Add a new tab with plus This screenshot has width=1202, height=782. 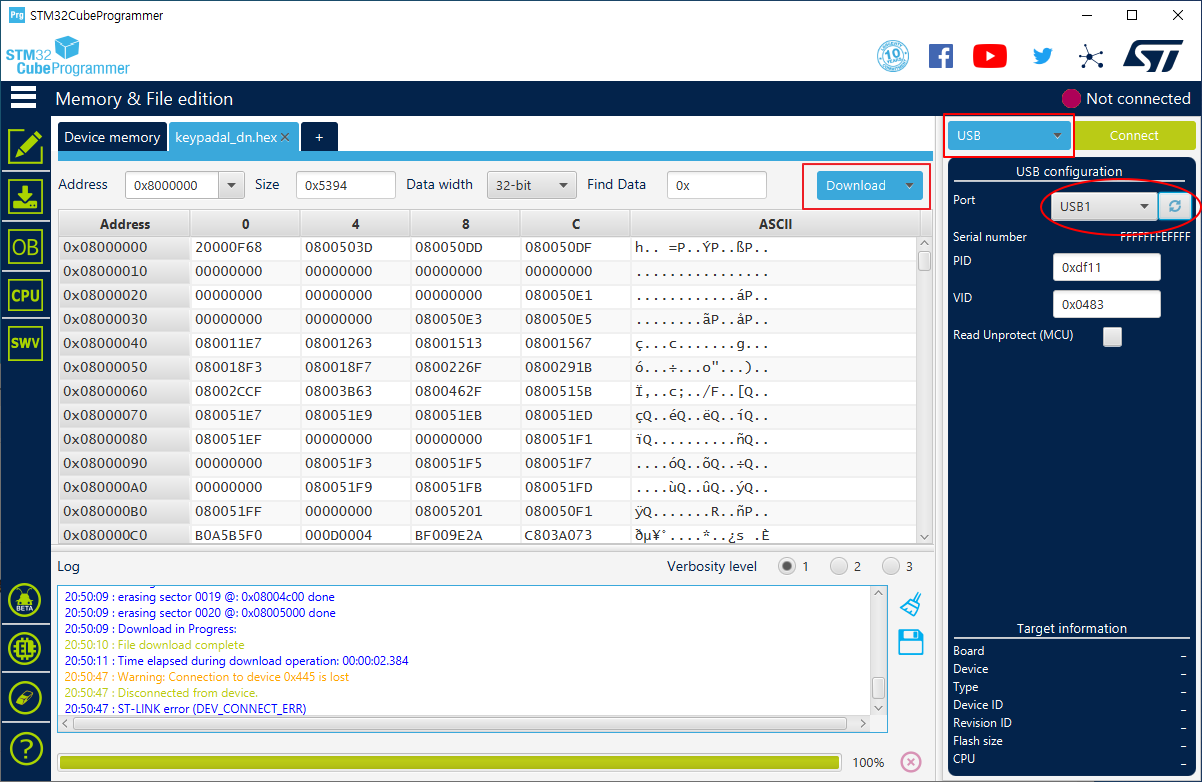pos(319,137)
